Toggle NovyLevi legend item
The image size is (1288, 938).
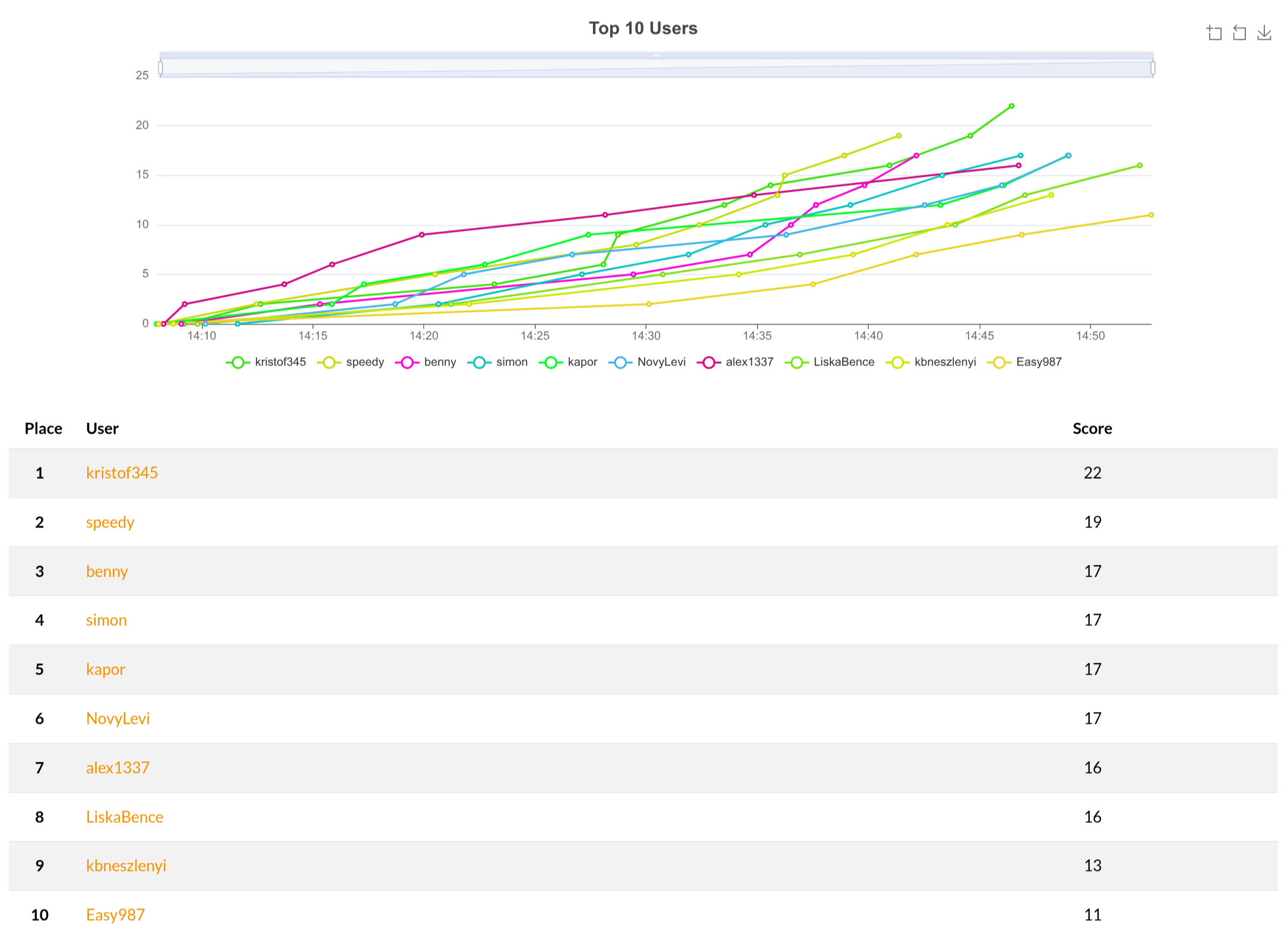(x=647, y=362)
